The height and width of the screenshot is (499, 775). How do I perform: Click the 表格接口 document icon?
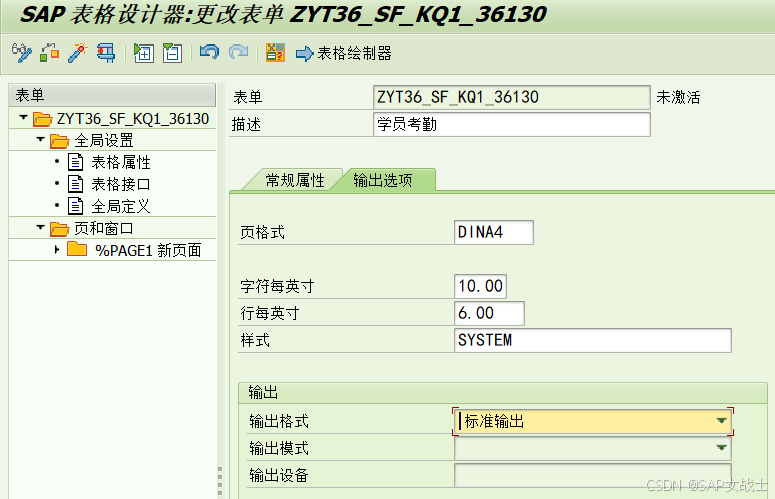click(75, 184)
